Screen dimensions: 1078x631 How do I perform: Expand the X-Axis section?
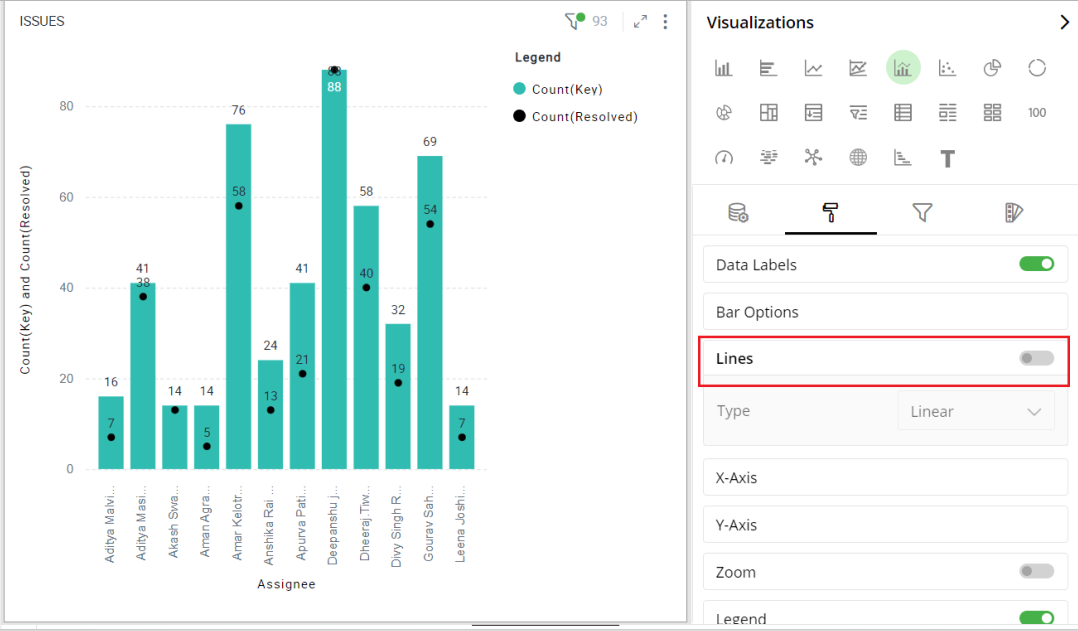click(x=885, y=478)
